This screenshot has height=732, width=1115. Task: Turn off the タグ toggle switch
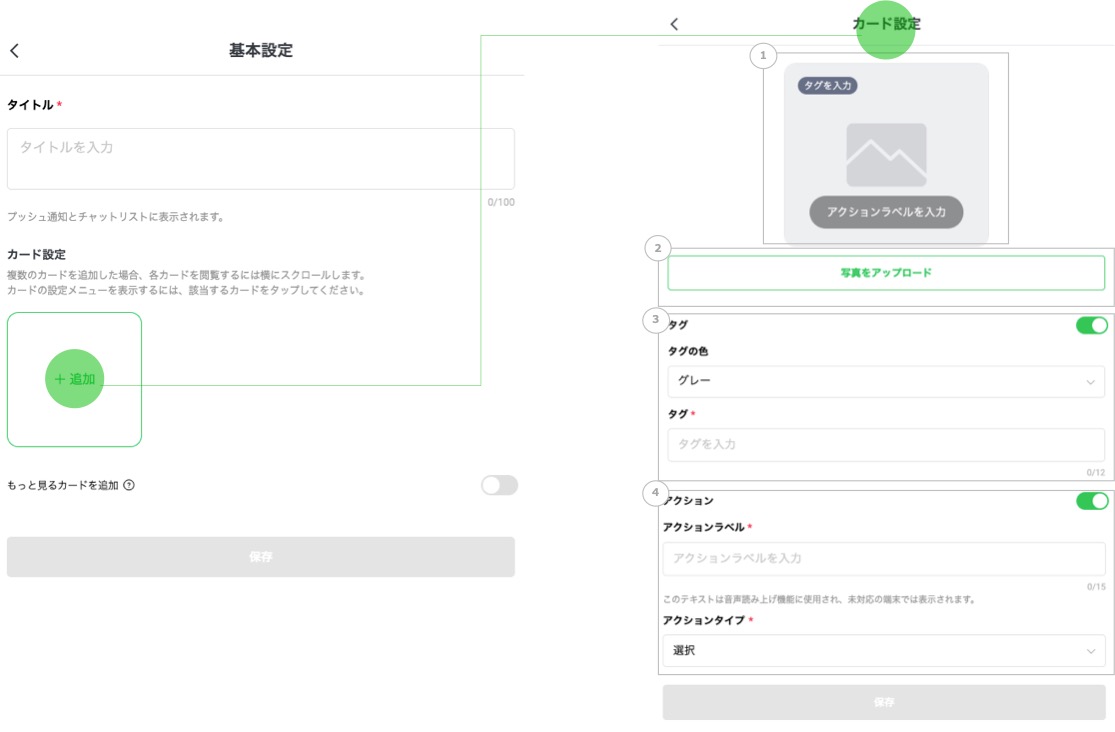pyautogui.click(x=1091, y=325)
